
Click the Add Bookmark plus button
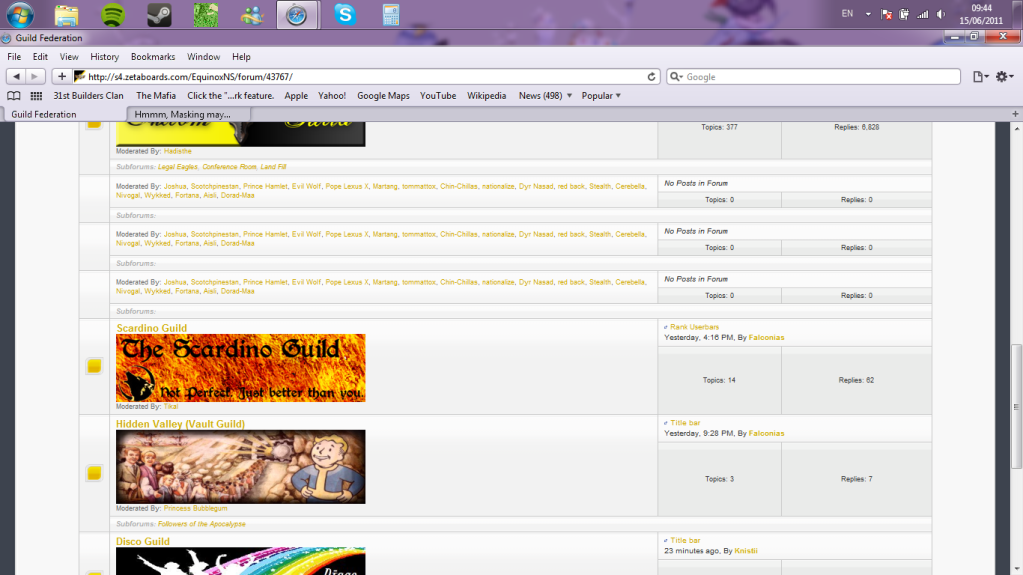pos(62,76)
